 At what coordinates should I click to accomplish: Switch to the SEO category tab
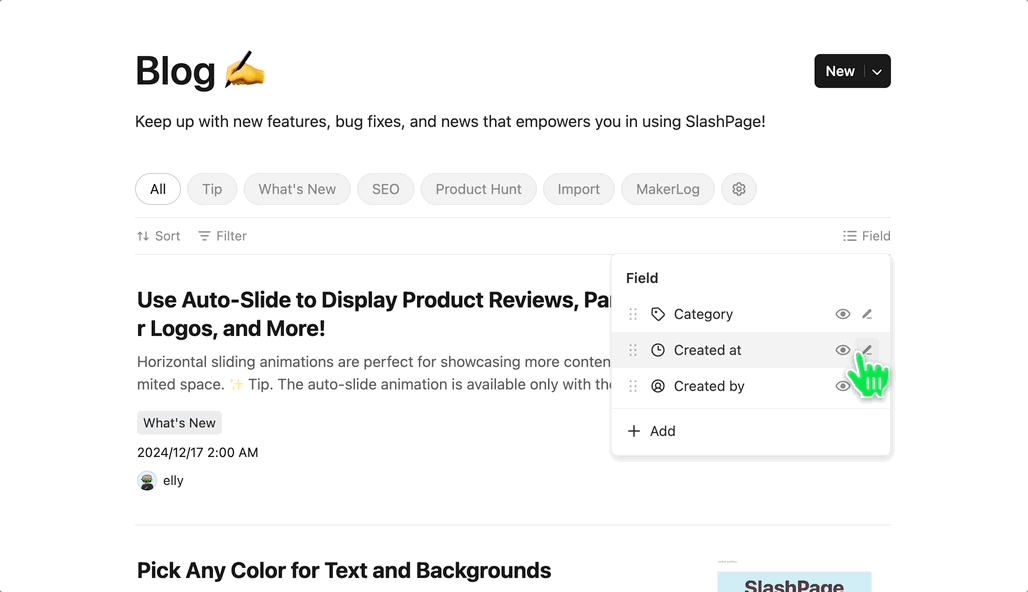[x=386, y=189]
